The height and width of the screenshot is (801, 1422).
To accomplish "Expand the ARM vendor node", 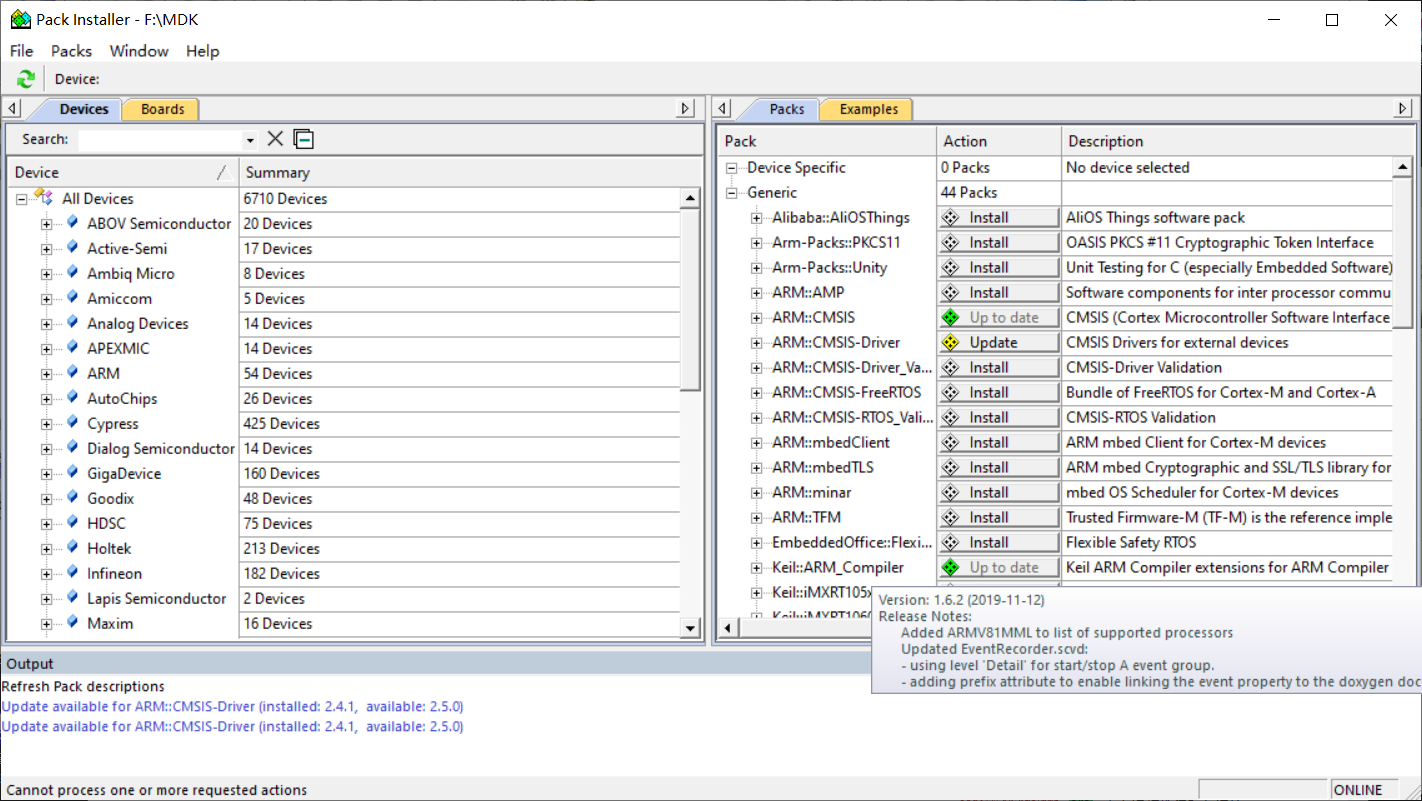I will click(x=46, y=374).
